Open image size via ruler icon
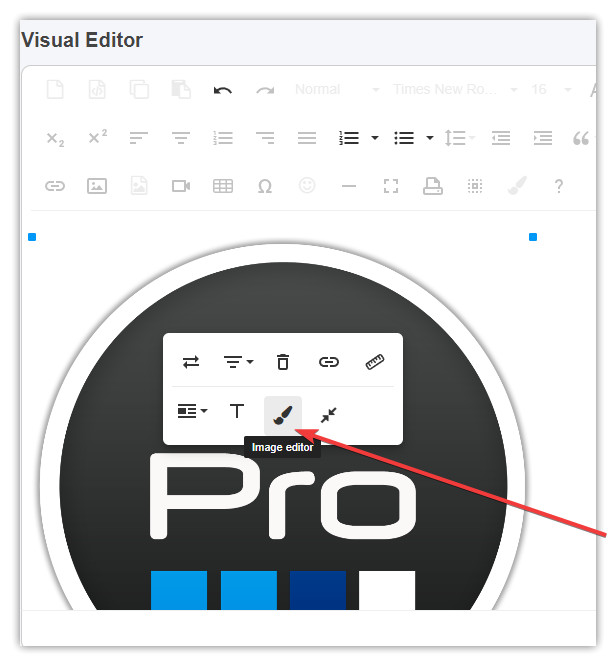The height and width of the screenshot is (666, 616). click(x=375, y=362)
